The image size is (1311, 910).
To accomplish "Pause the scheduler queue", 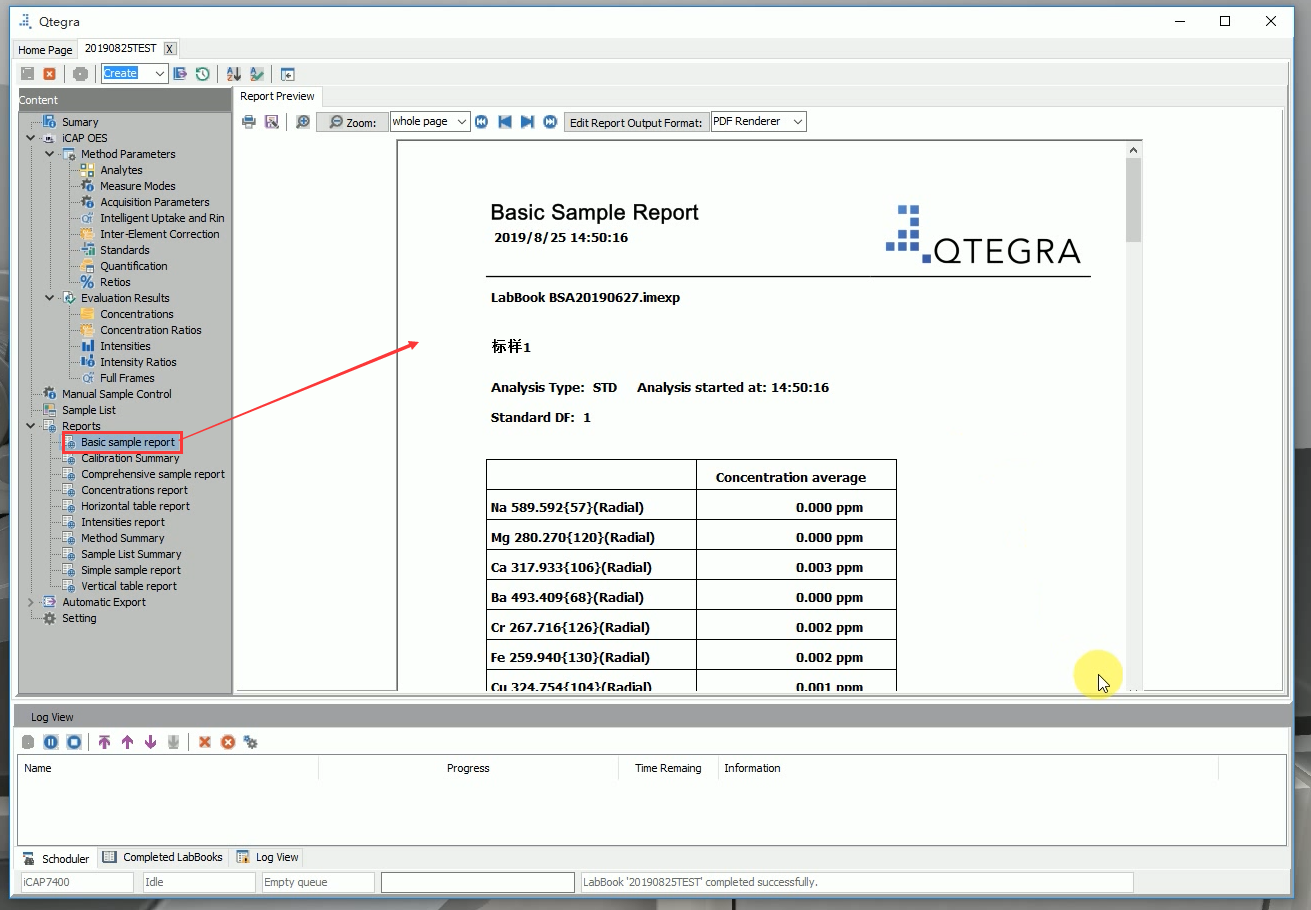I will point(50,742).
